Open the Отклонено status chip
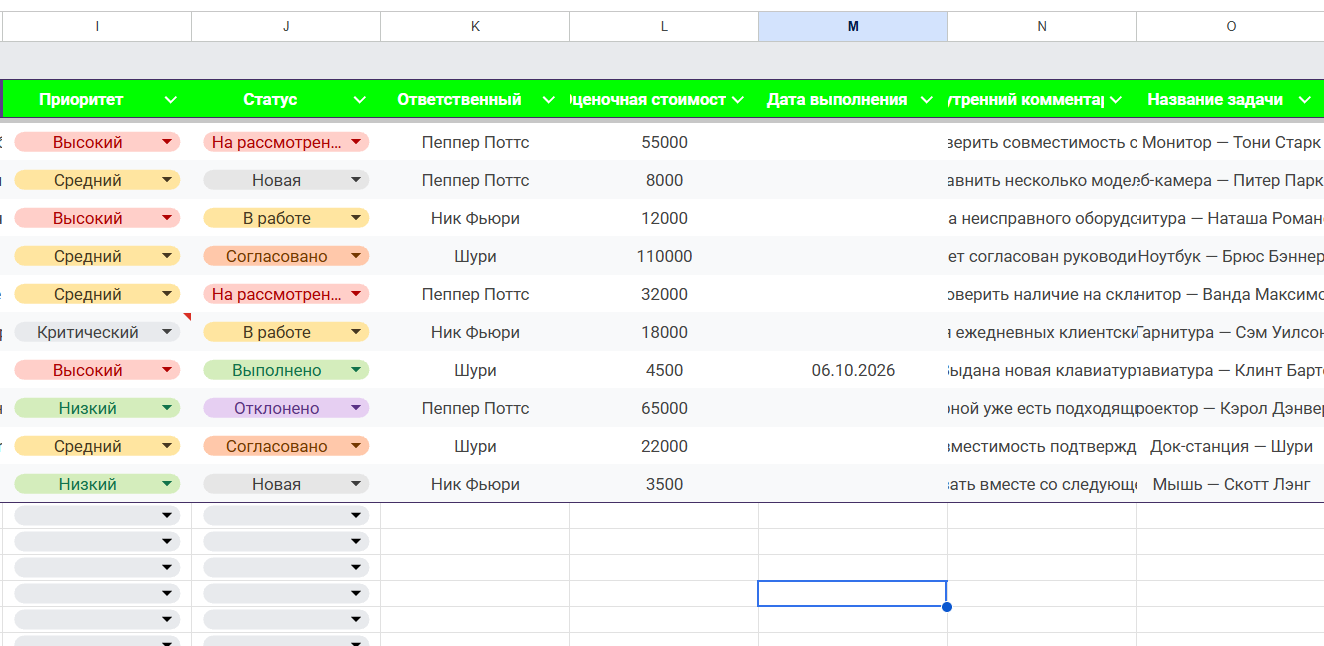 coord(286,409)
